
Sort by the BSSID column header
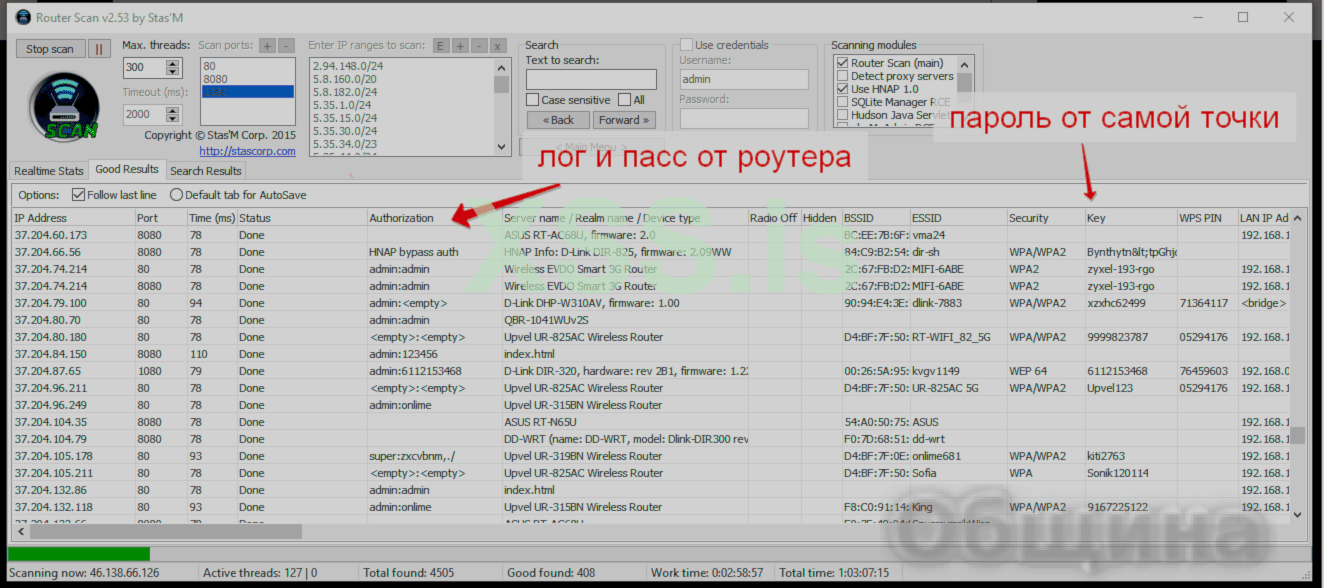point(875,218)
